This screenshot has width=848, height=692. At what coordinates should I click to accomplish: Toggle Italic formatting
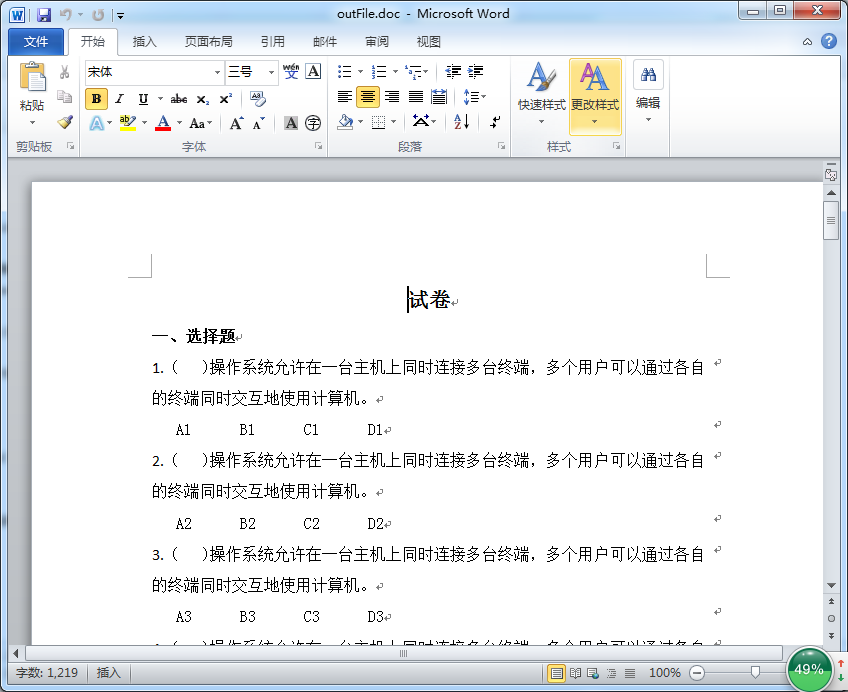(119, 98)
